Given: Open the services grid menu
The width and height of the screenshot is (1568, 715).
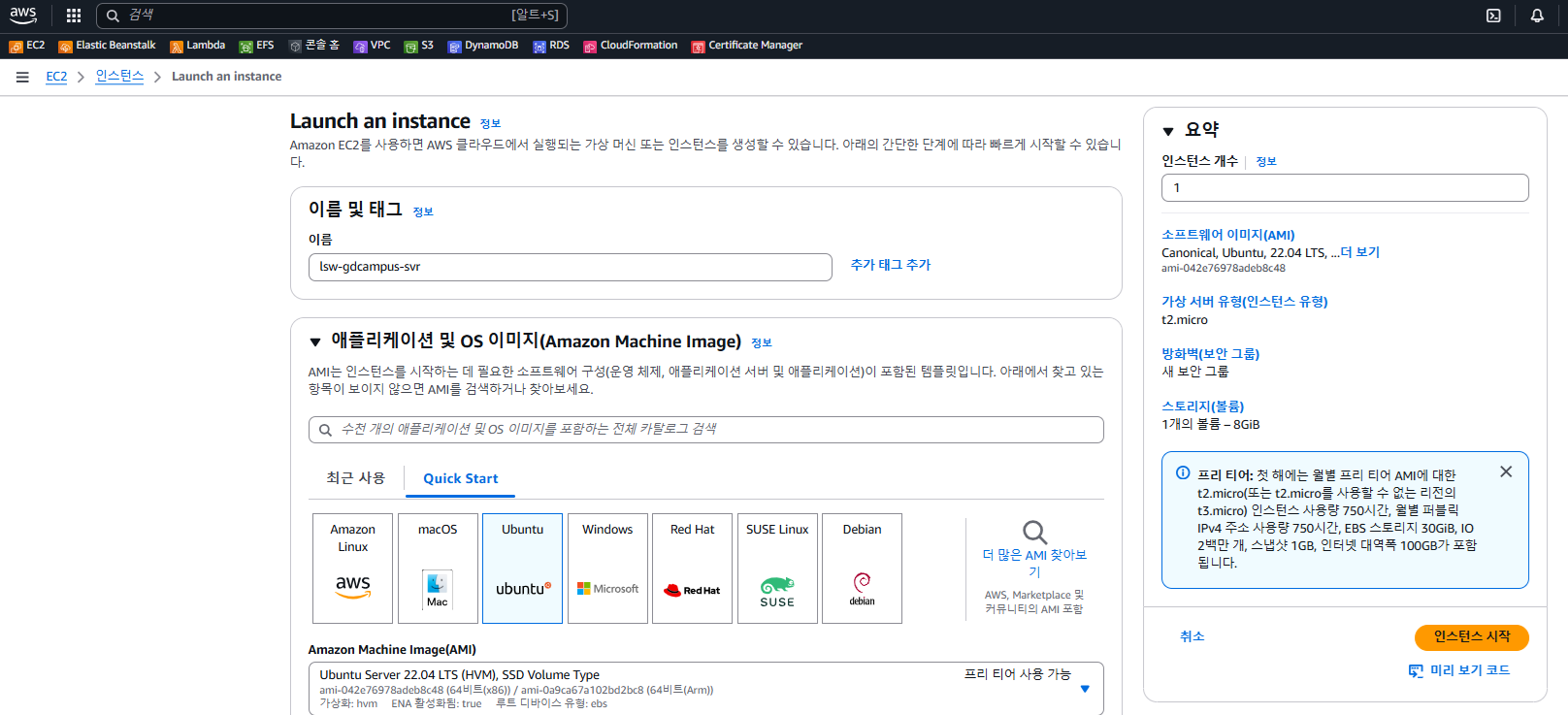Looking at the screenshot, I should click(x=74, y=16).
